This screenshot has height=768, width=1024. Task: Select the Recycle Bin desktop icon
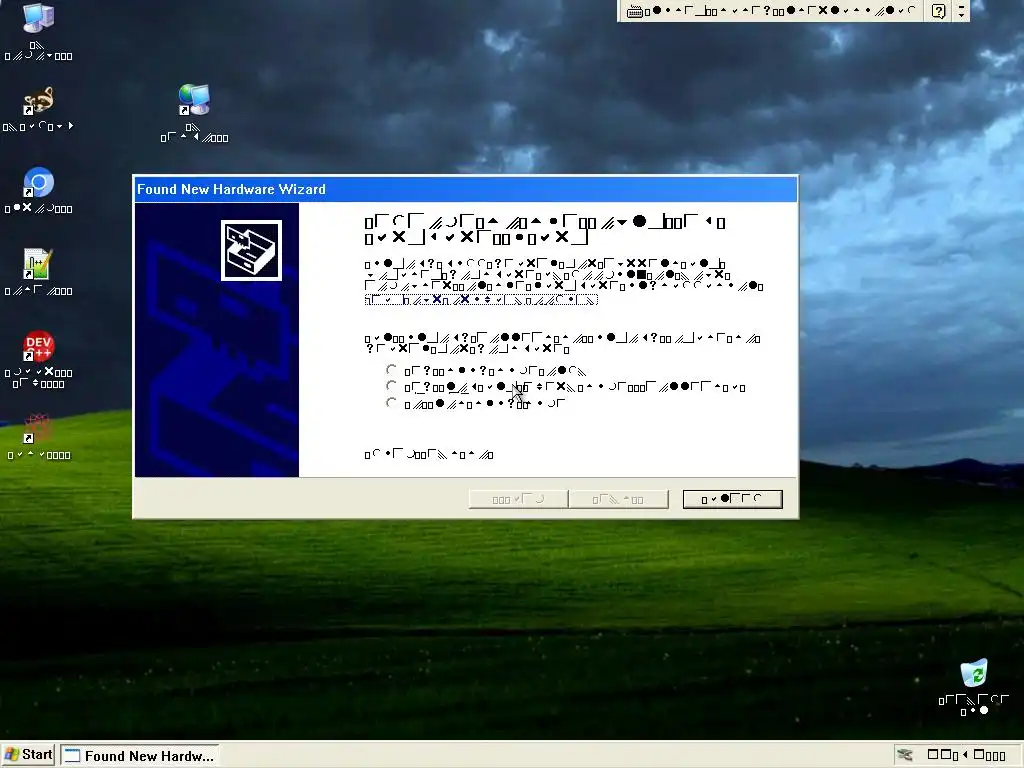[x=974, y=673]
